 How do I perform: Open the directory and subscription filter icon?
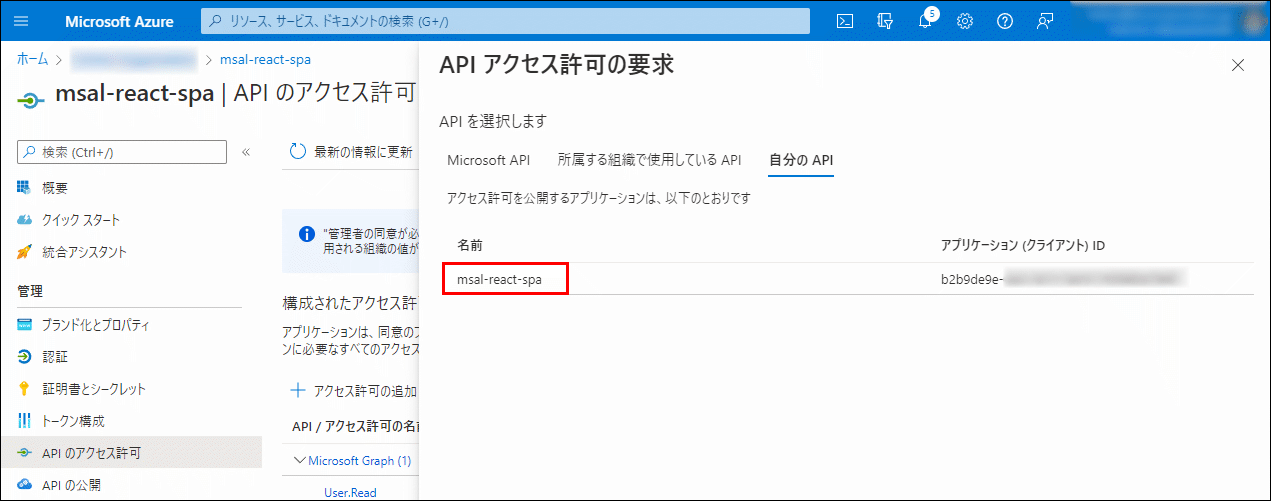click(x=885, y=21)
